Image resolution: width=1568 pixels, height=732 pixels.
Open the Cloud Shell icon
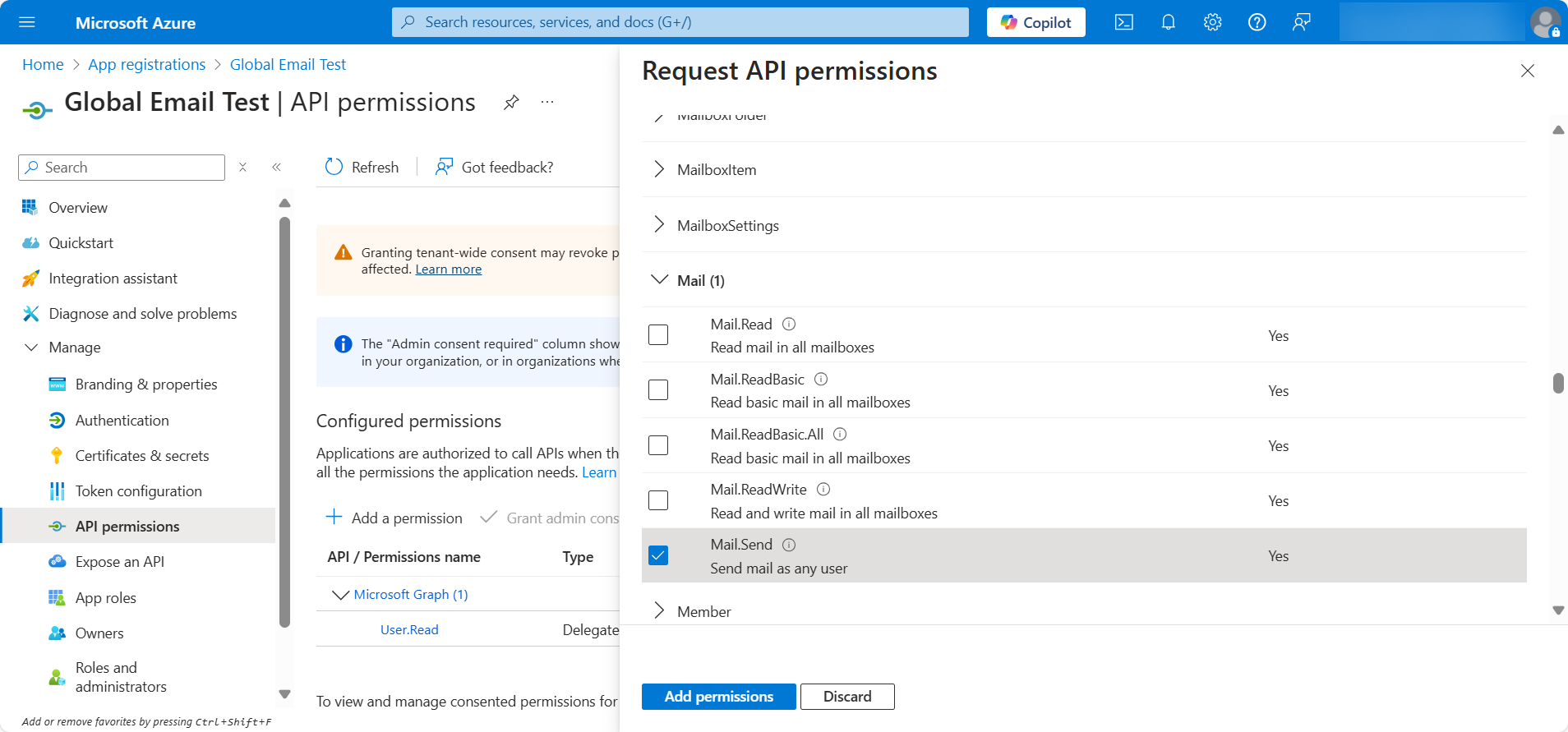pyautogui.click(x=1123, y=22)
